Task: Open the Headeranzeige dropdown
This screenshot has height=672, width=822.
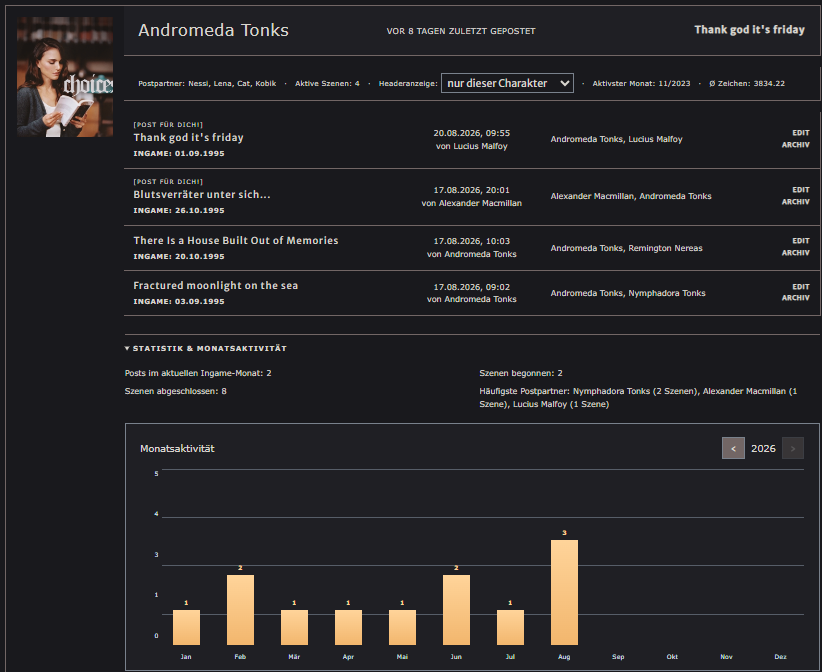Action: [x=507, y=83]
